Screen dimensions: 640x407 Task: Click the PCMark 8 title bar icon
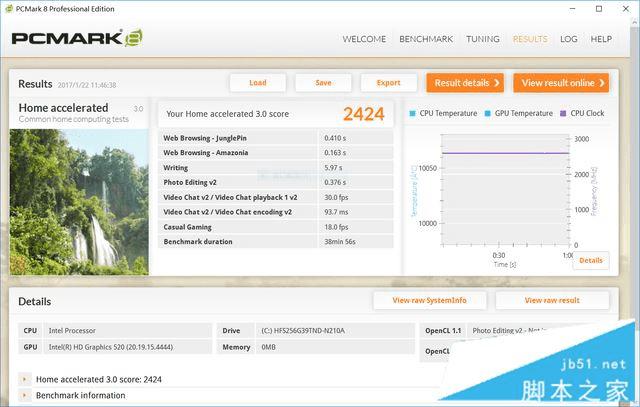click(9, 9)
